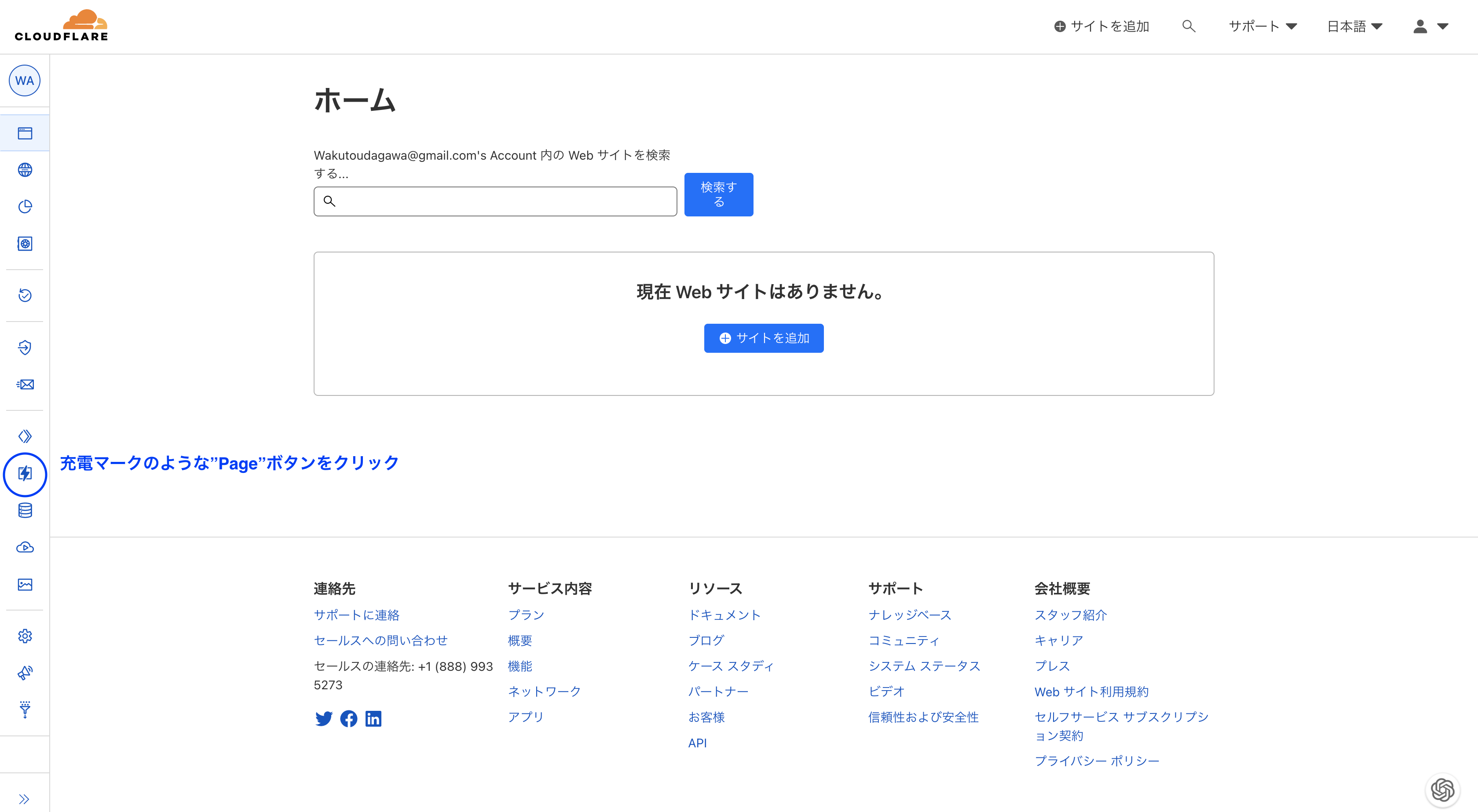
Task: Open Images from the sidebar picture icon
Action: pyautogui.click(x=25, y=585)
